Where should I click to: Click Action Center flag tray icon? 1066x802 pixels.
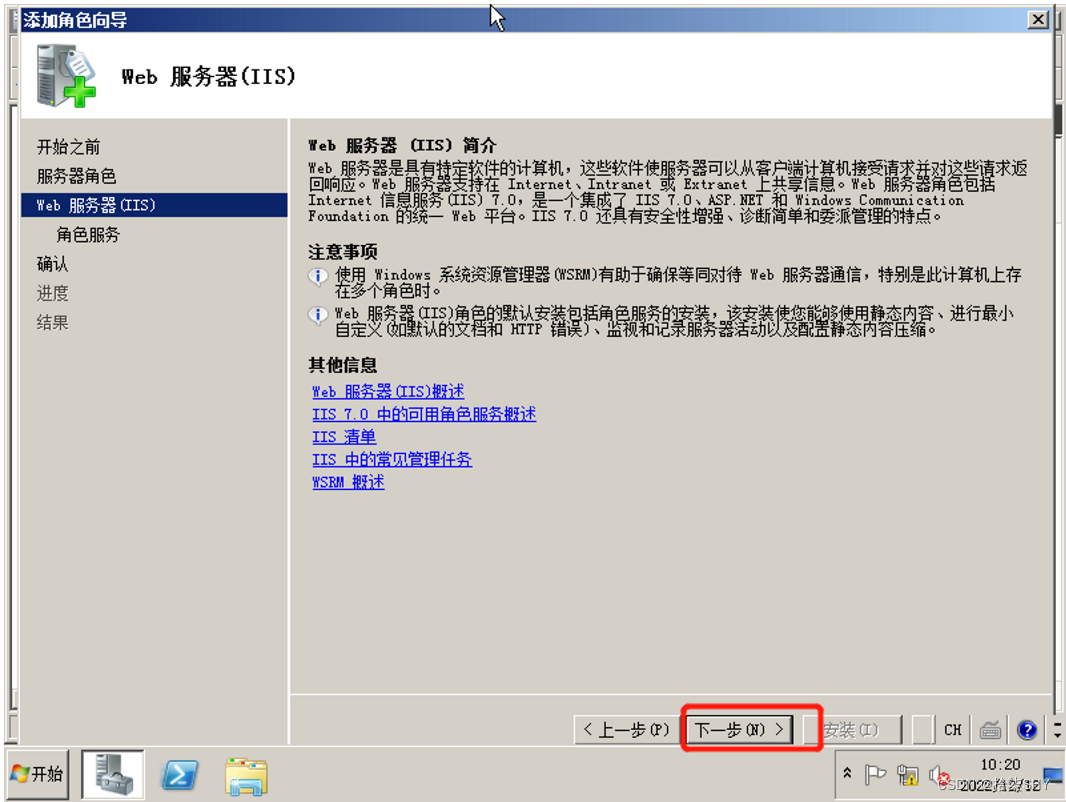pos(874,774)
